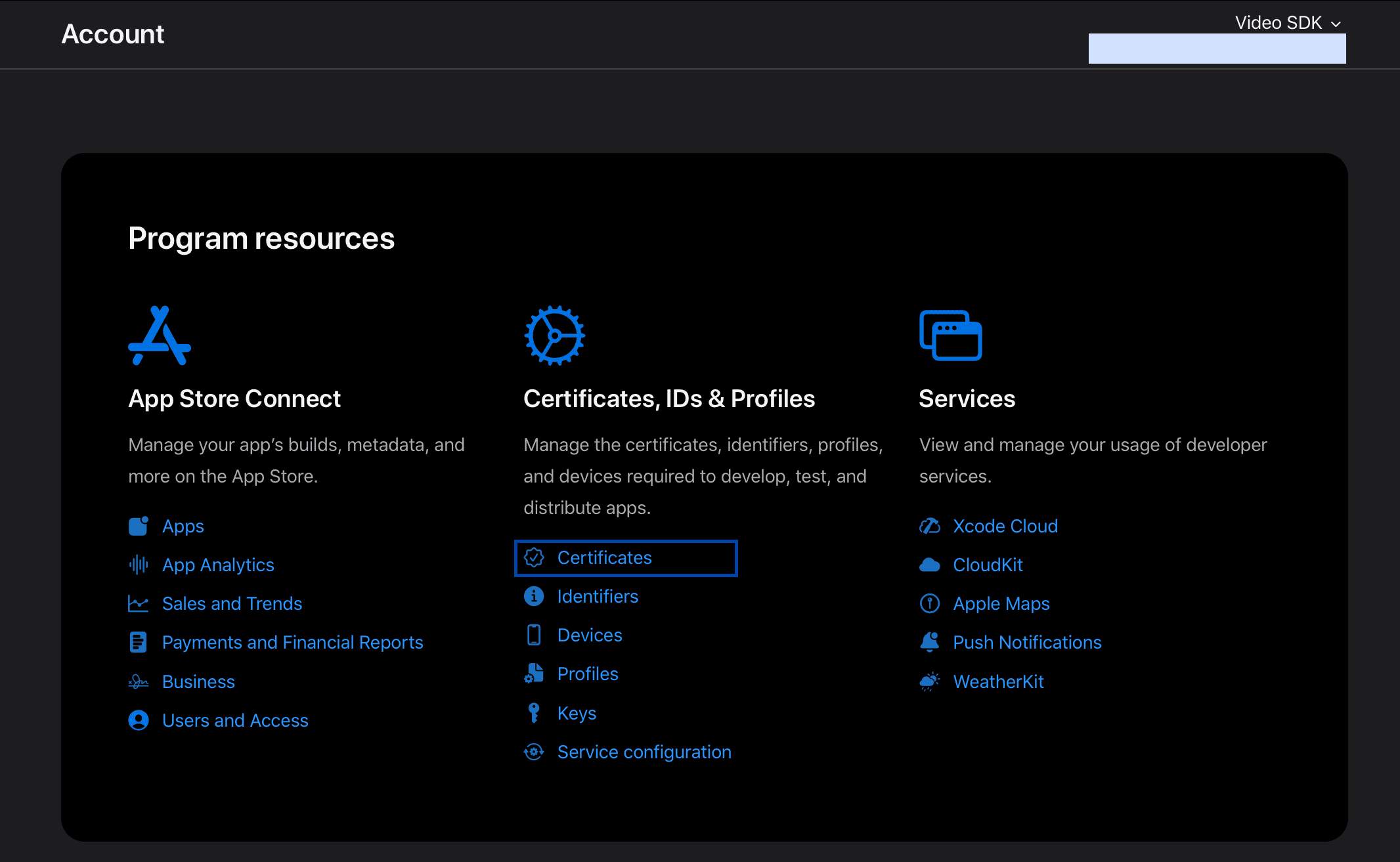Click the Devices phone icon
The height and width of the screenshot is (862, 1400).
tap(534, 635)
